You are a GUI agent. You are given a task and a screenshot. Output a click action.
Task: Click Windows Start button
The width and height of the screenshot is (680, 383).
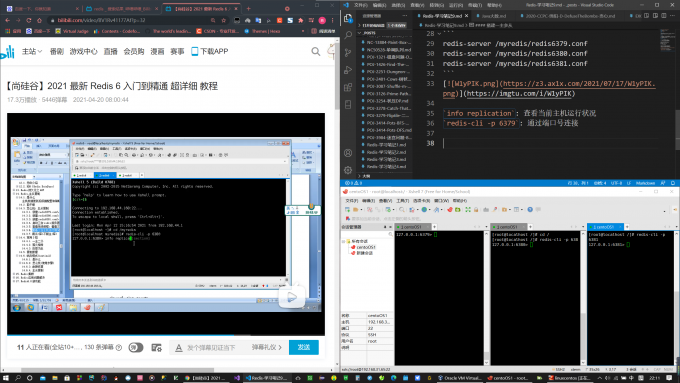(6, 378)
